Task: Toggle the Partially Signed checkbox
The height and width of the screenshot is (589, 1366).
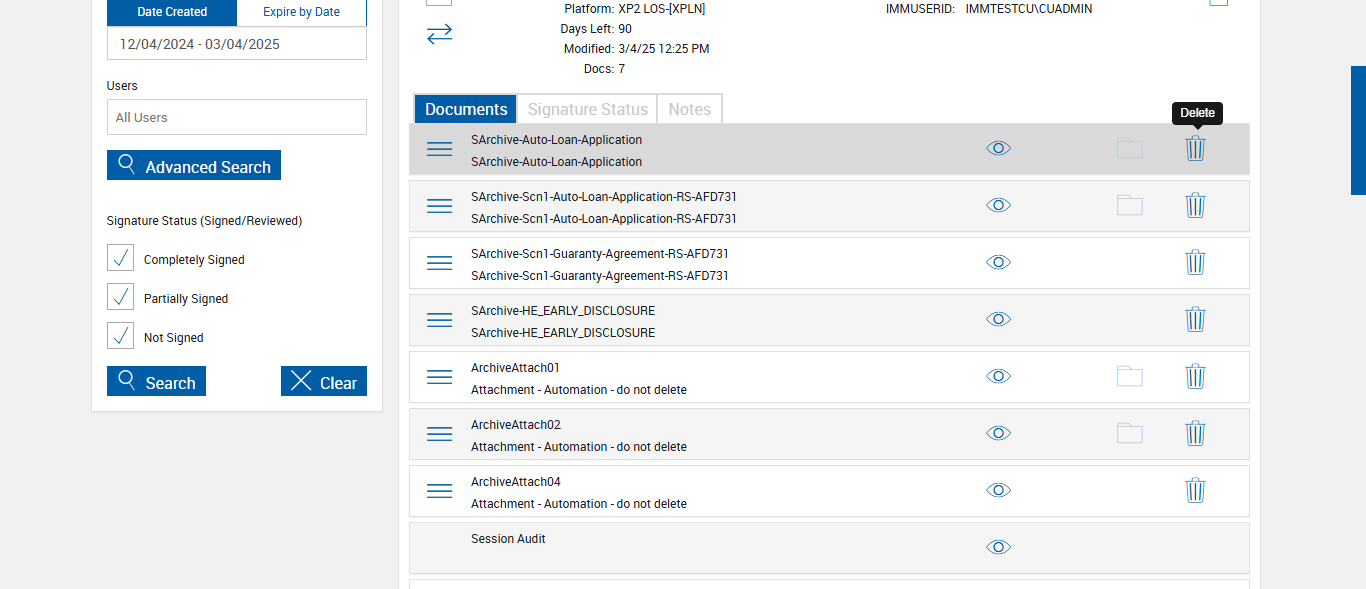Action: coord(121,297)
